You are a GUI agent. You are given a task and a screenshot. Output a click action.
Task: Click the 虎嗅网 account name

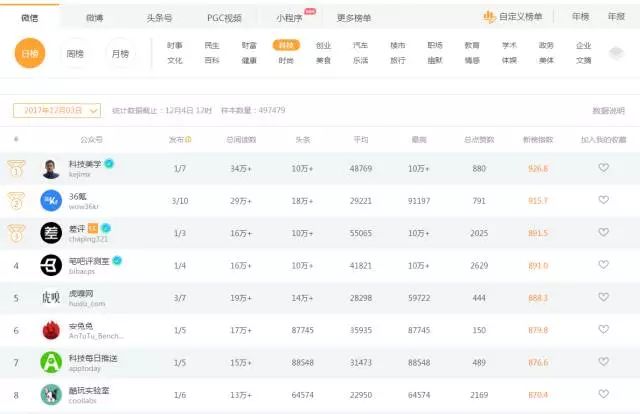(81, 293)
